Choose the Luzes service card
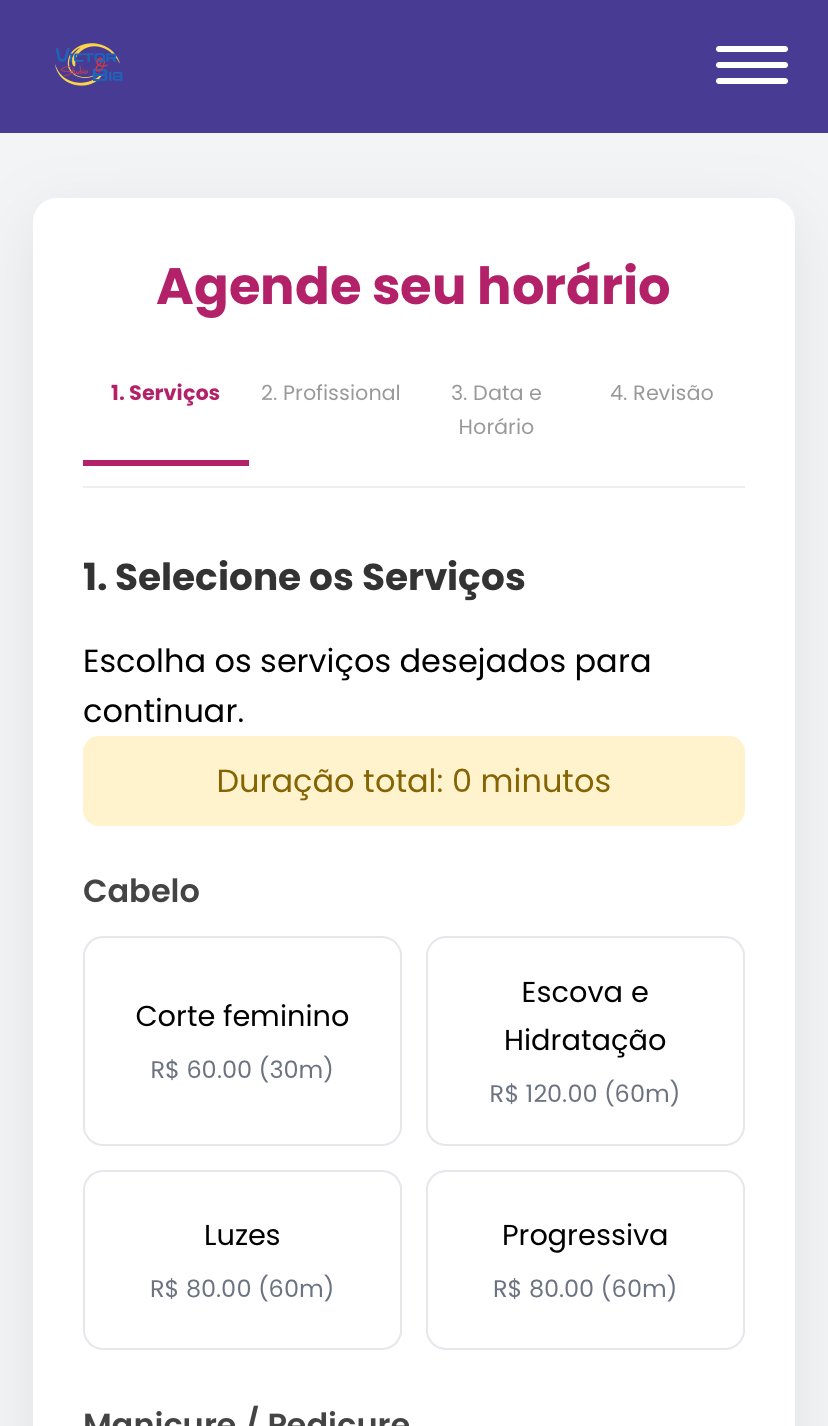 [x=242, y=1259]
